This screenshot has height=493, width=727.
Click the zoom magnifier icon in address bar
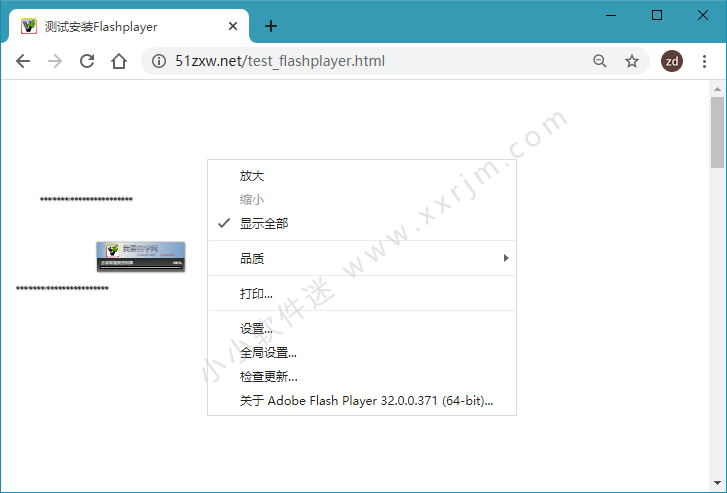click(599, 61)
